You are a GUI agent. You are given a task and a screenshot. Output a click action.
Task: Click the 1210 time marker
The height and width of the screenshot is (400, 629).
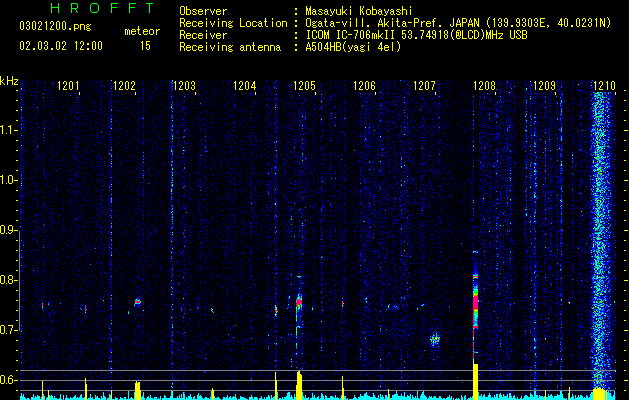(604, 86)
